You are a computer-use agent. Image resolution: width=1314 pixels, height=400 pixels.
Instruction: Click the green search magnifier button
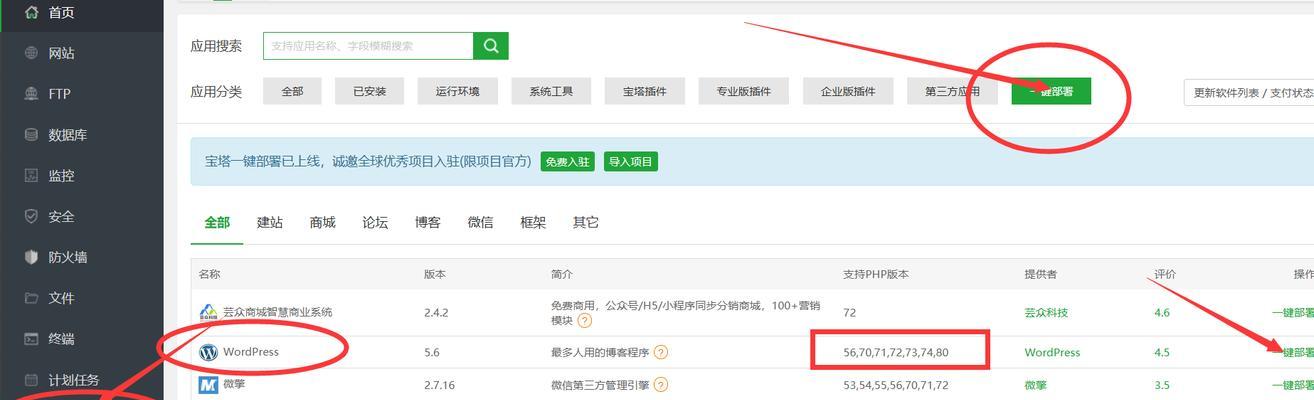(491, 46)
